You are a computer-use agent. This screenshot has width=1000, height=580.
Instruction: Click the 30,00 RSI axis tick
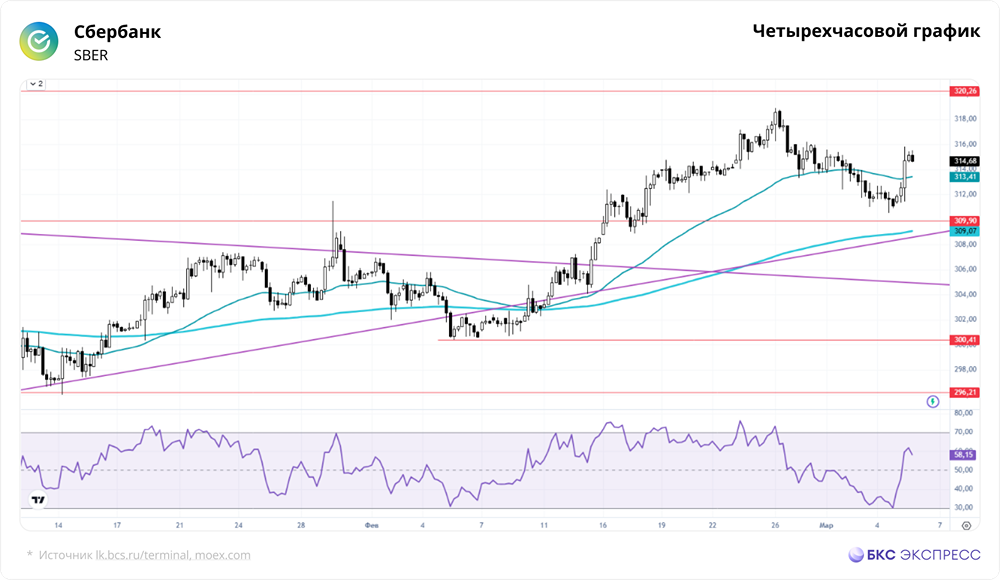tap(964, 507)
